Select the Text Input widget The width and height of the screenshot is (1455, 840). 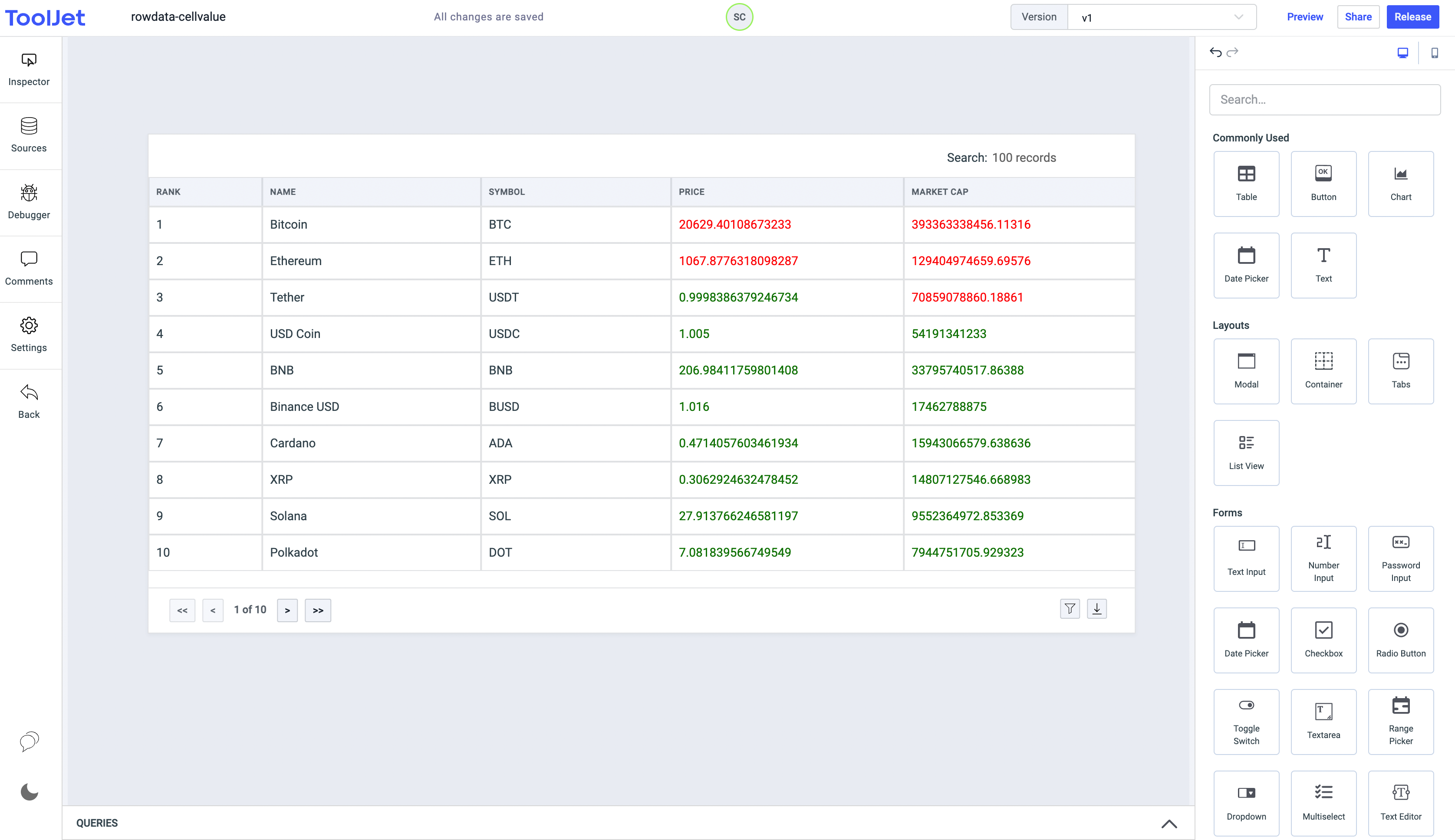(1246, 559)
